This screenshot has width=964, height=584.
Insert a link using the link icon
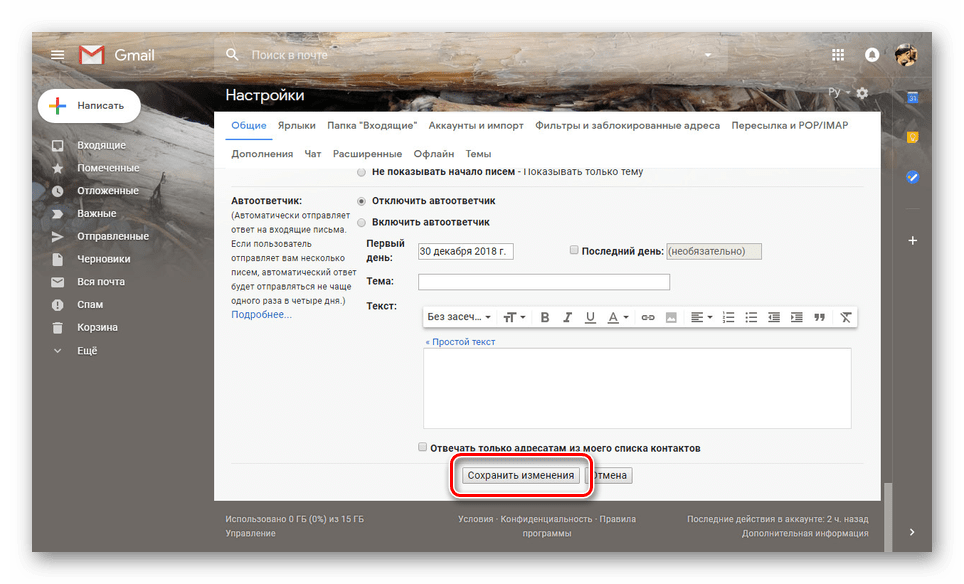click(647, 317)
